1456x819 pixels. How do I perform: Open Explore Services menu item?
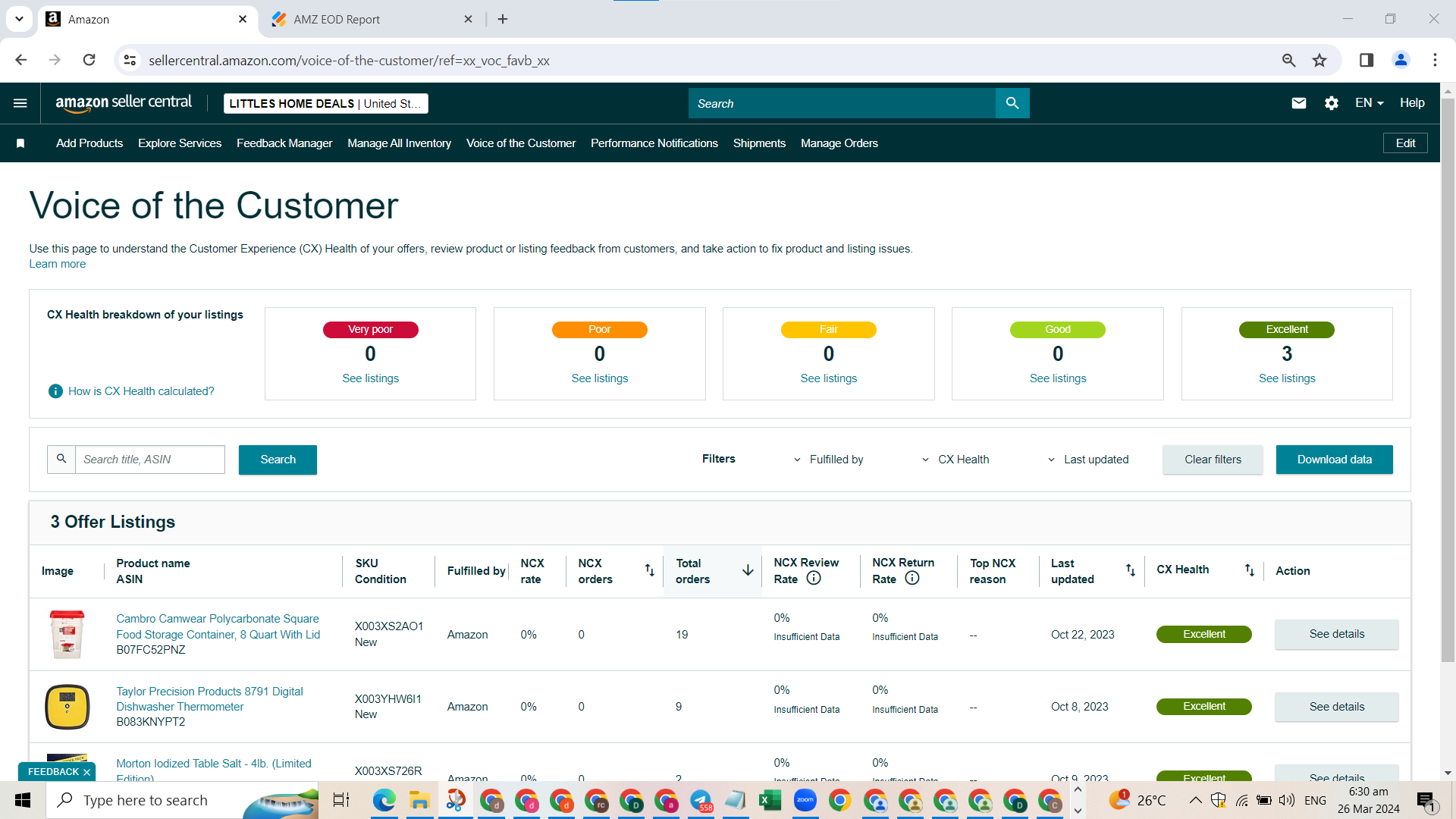point(180,143)
